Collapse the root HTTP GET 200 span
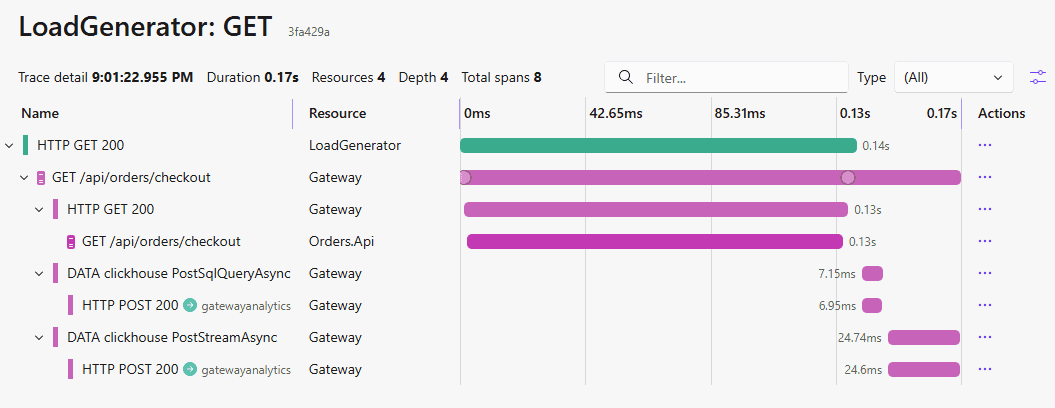The width and height of the screenshot is (1055, 408). [x=9, y=145]
